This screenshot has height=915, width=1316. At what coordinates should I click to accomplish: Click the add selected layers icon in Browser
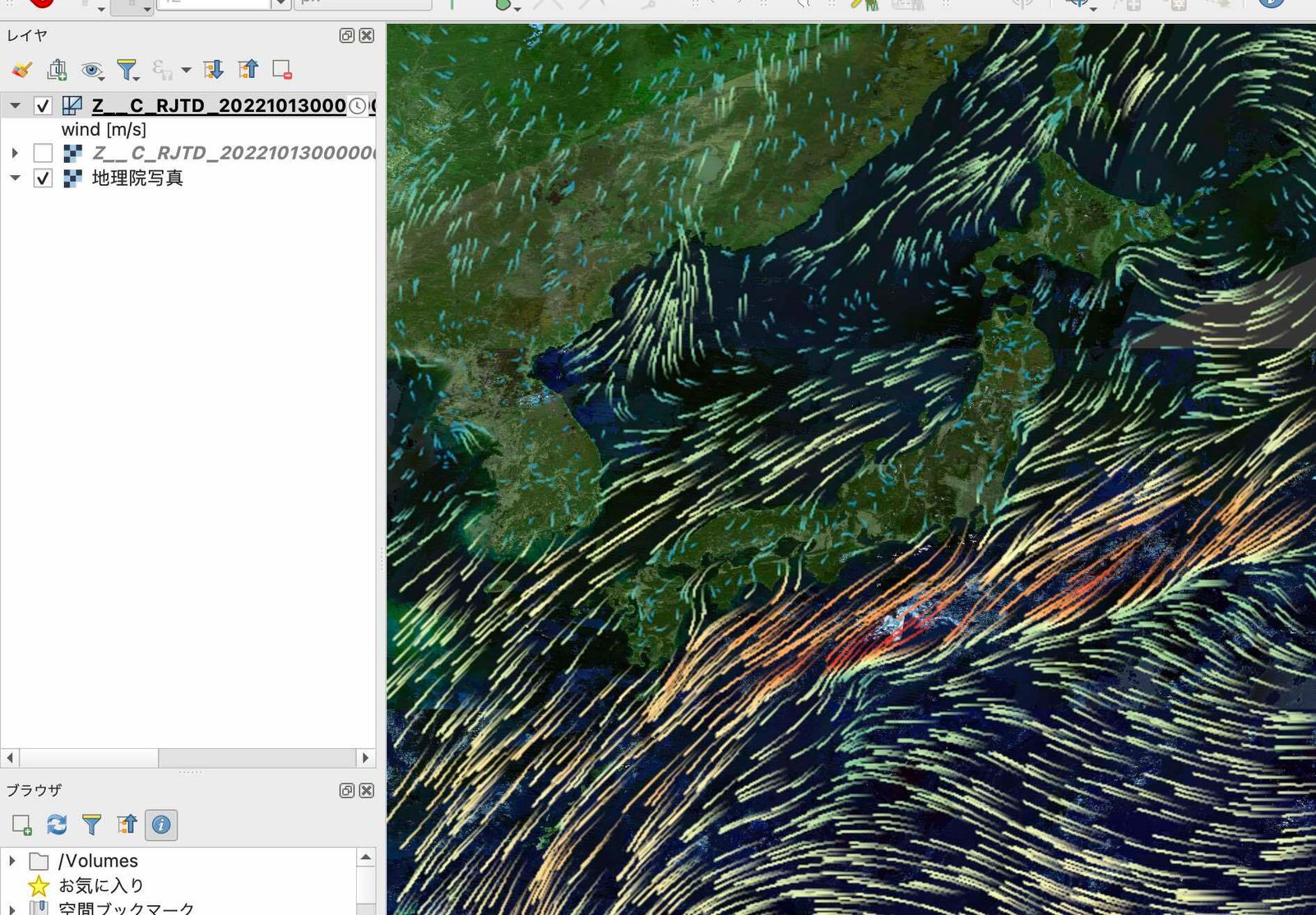point(22,825)
